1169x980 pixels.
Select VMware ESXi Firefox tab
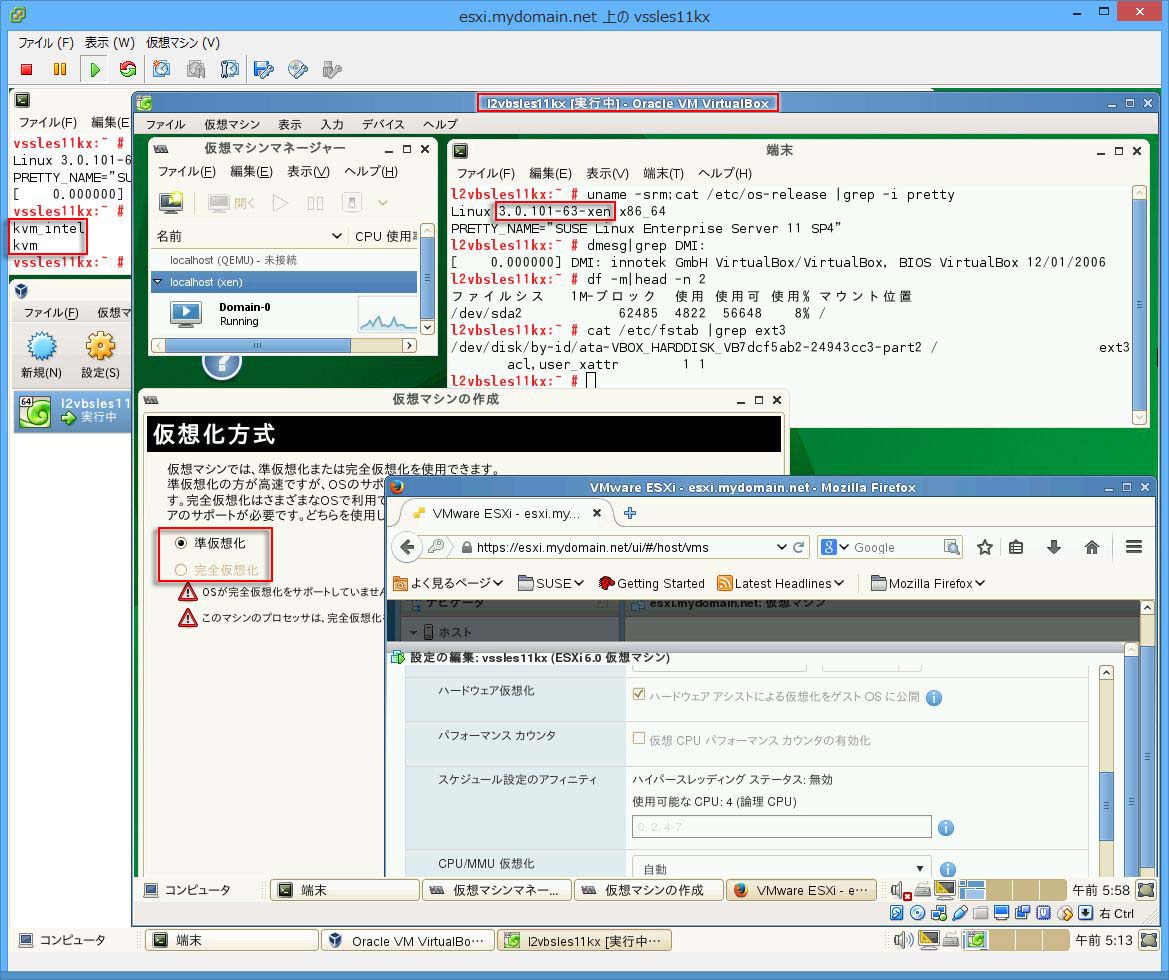click(x=507, y=513)
